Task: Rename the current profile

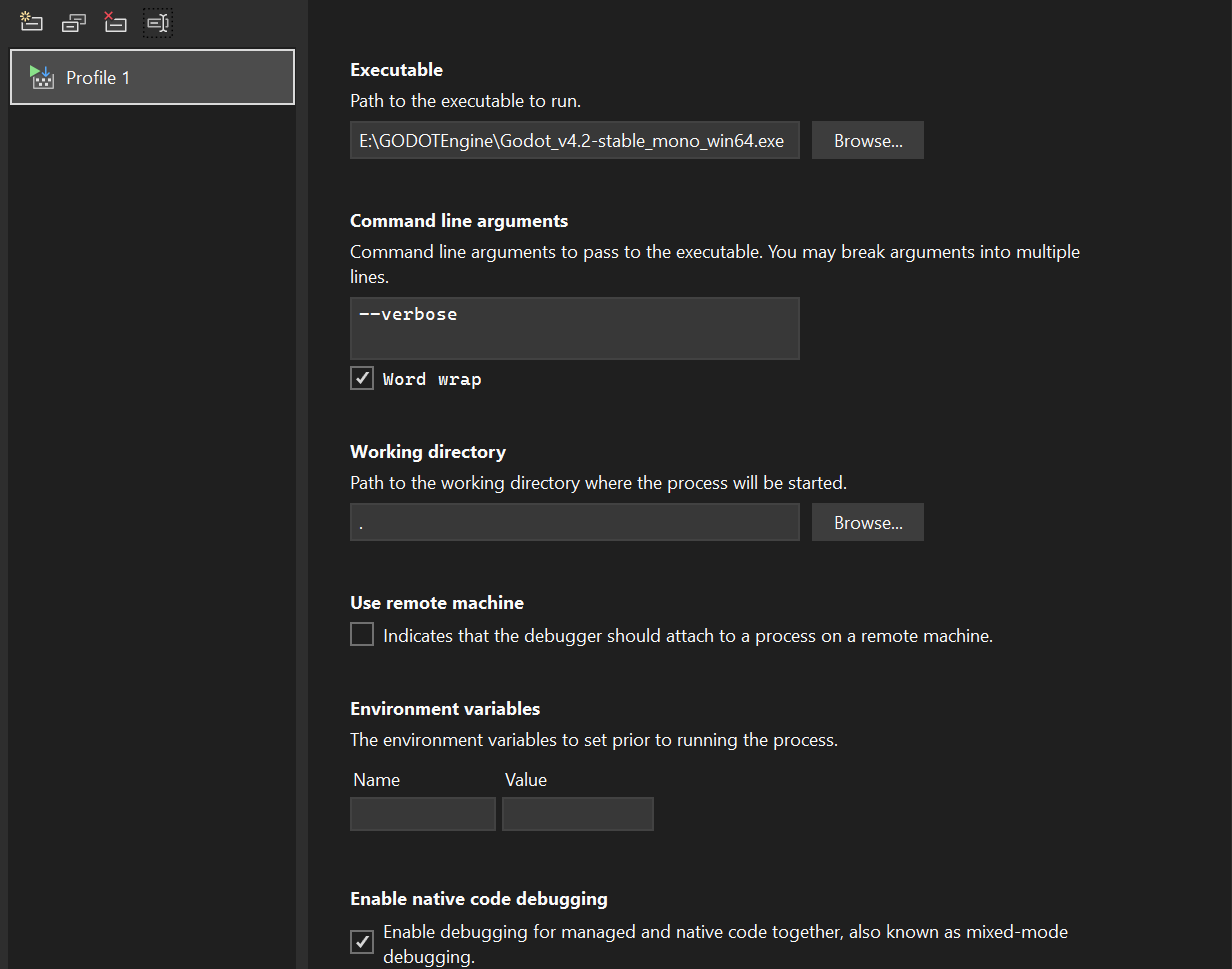Action: (x=157, y=22)
